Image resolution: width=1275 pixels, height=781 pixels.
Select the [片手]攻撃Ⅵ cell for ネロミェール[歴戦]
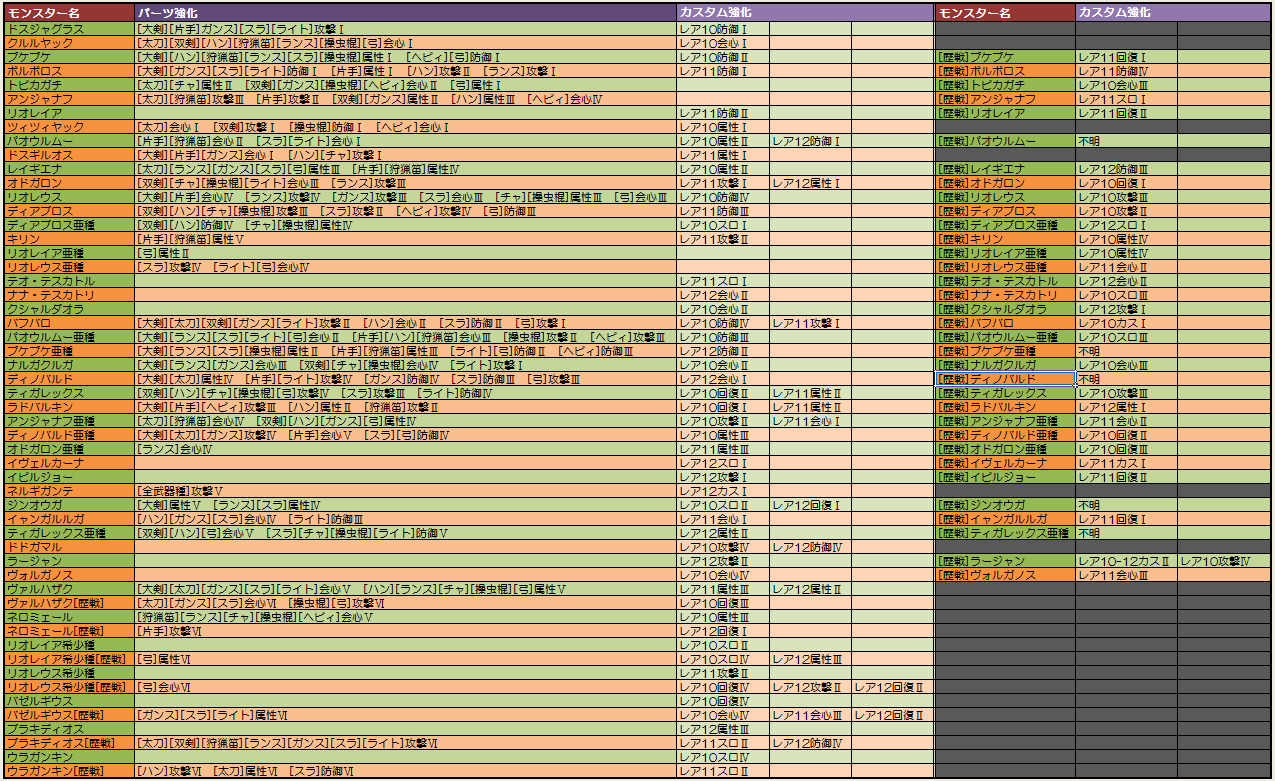pyautogui.click(x=406, y=631)
